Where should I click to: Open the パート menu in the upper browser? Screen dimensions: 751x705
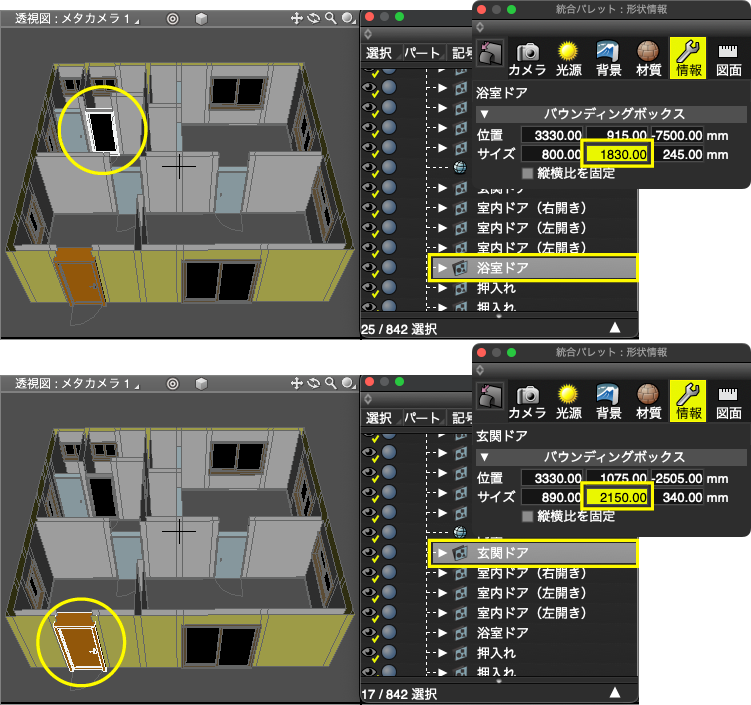[x=423, y=53]
